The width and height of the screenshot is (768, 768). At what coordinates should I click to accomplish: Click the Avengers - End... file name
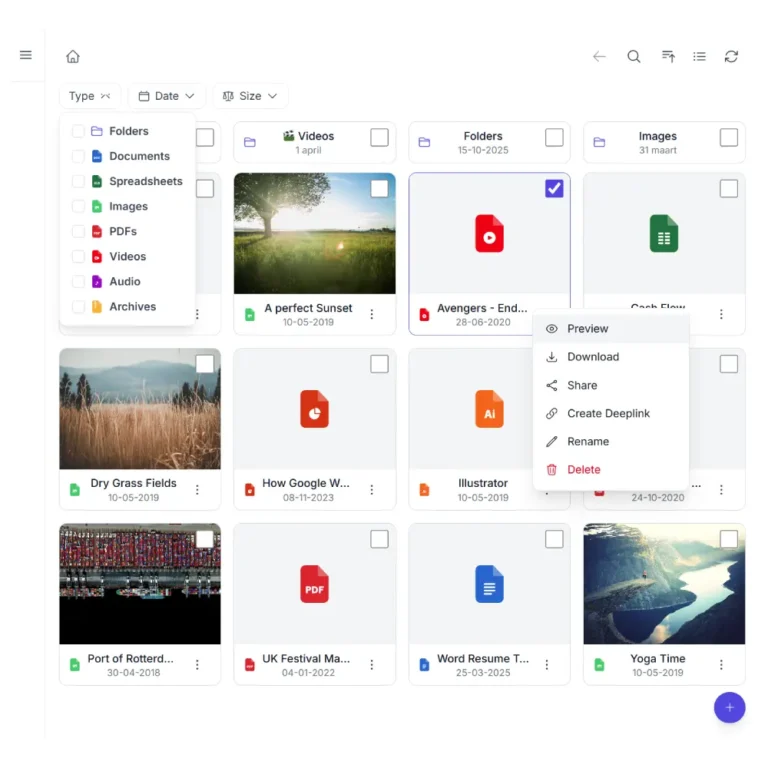coord(482,308)
